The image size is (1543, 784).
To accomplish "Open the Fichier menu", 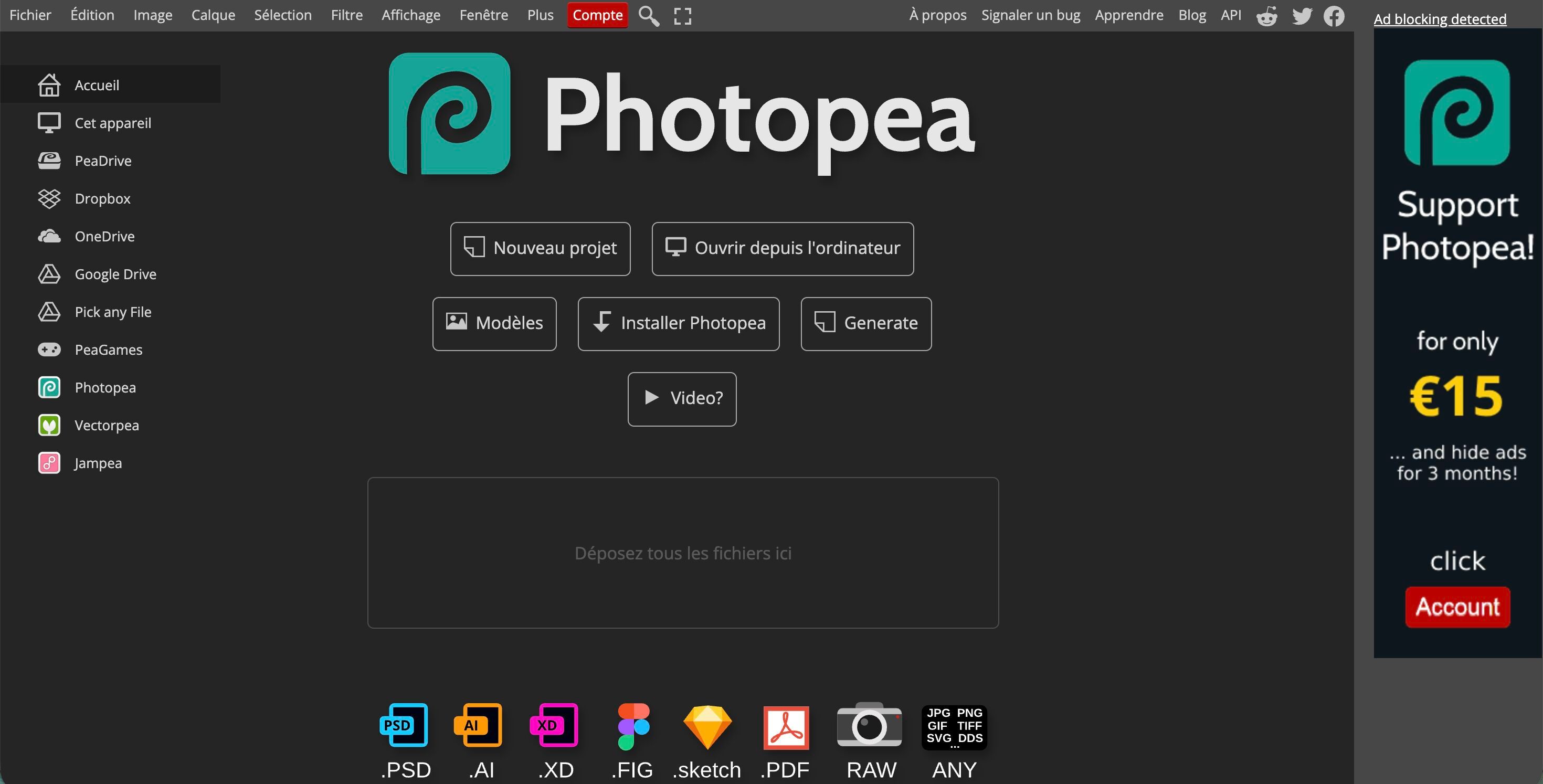I will [x=30, y=15].
